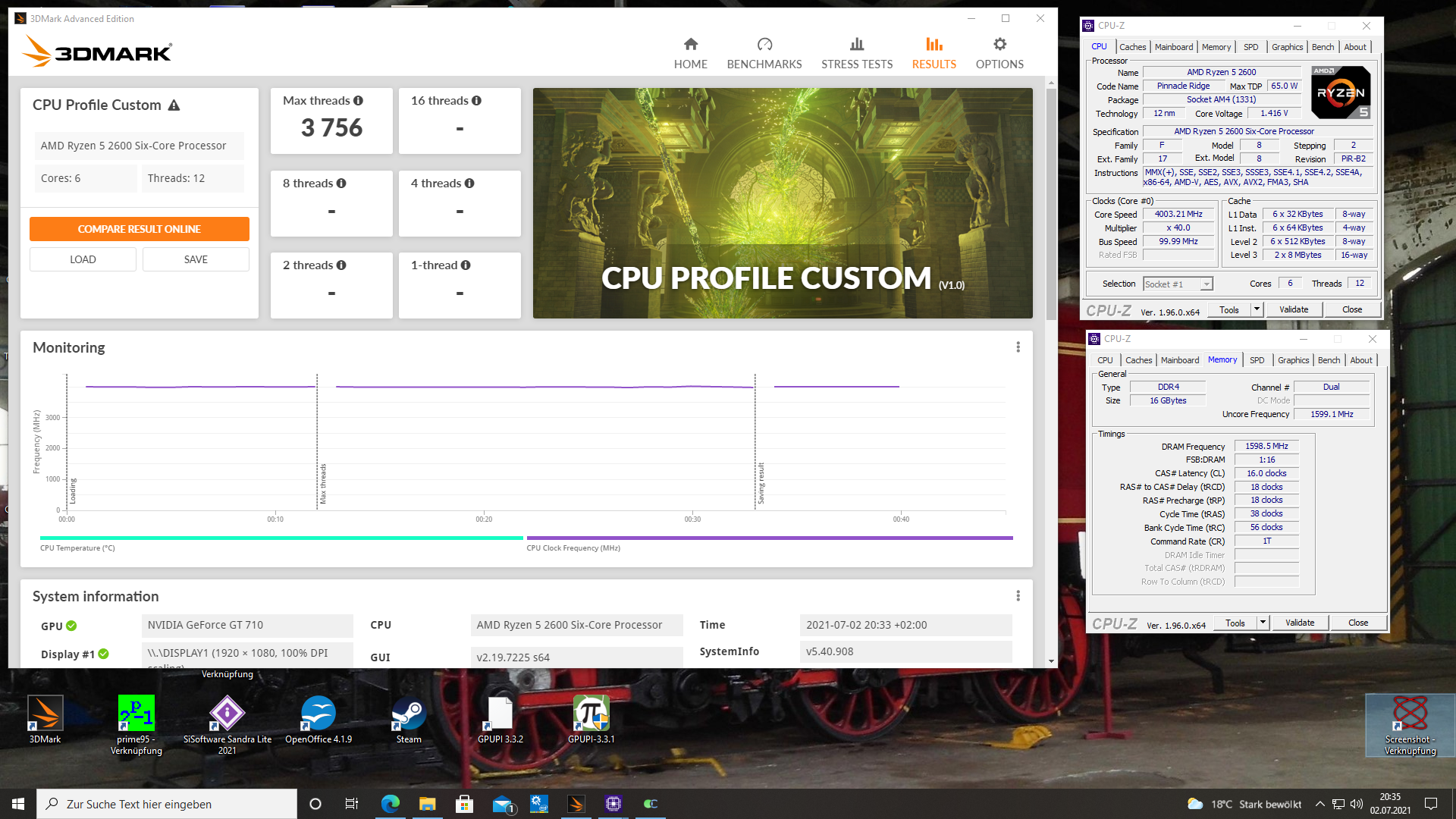Image resolution: width=1456 pixels, height=819 pixels.
Task: Open System information three-dot menu
Action: click(1018, 596)
